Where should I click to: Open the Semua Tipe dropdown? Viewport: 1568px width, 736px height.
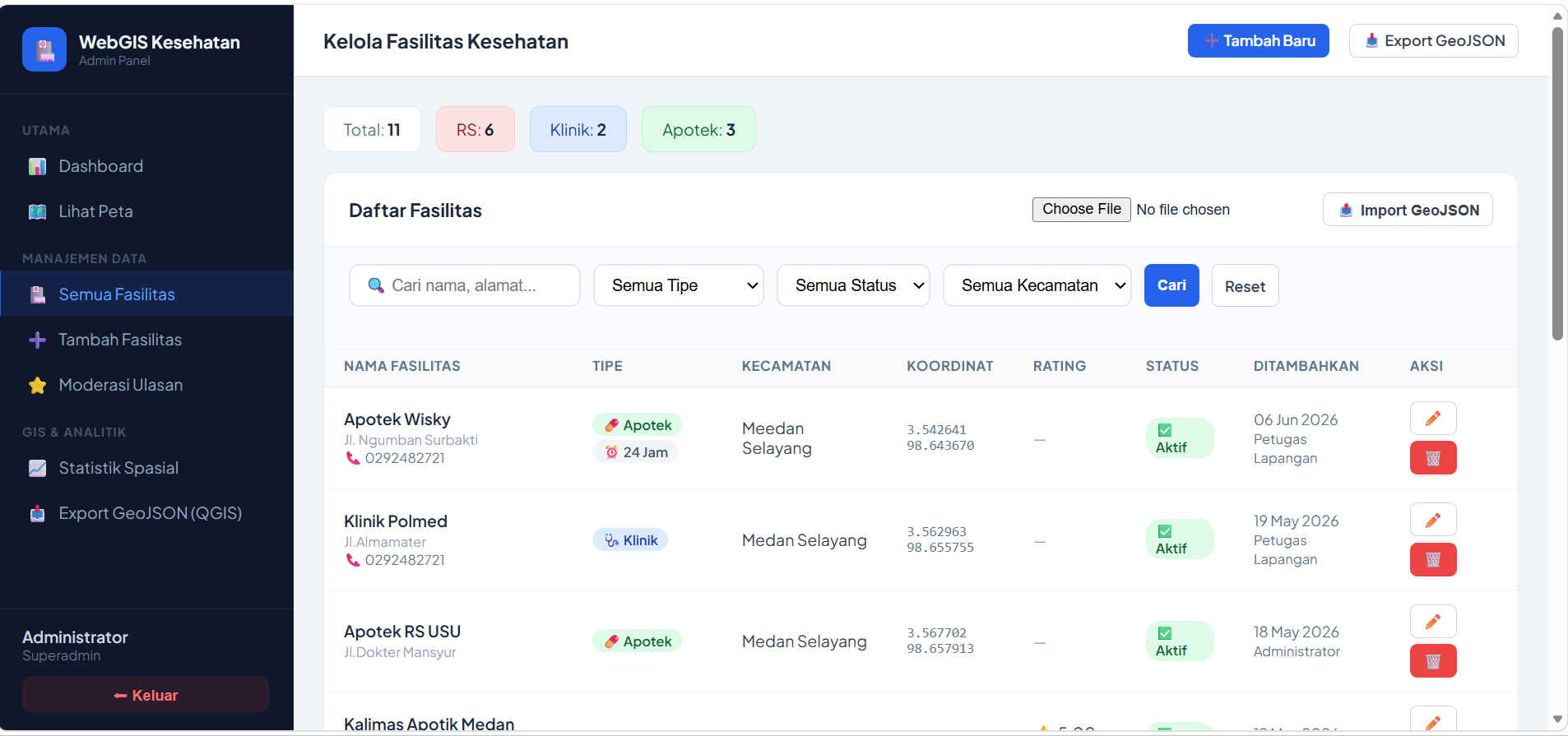coord(678,285)
